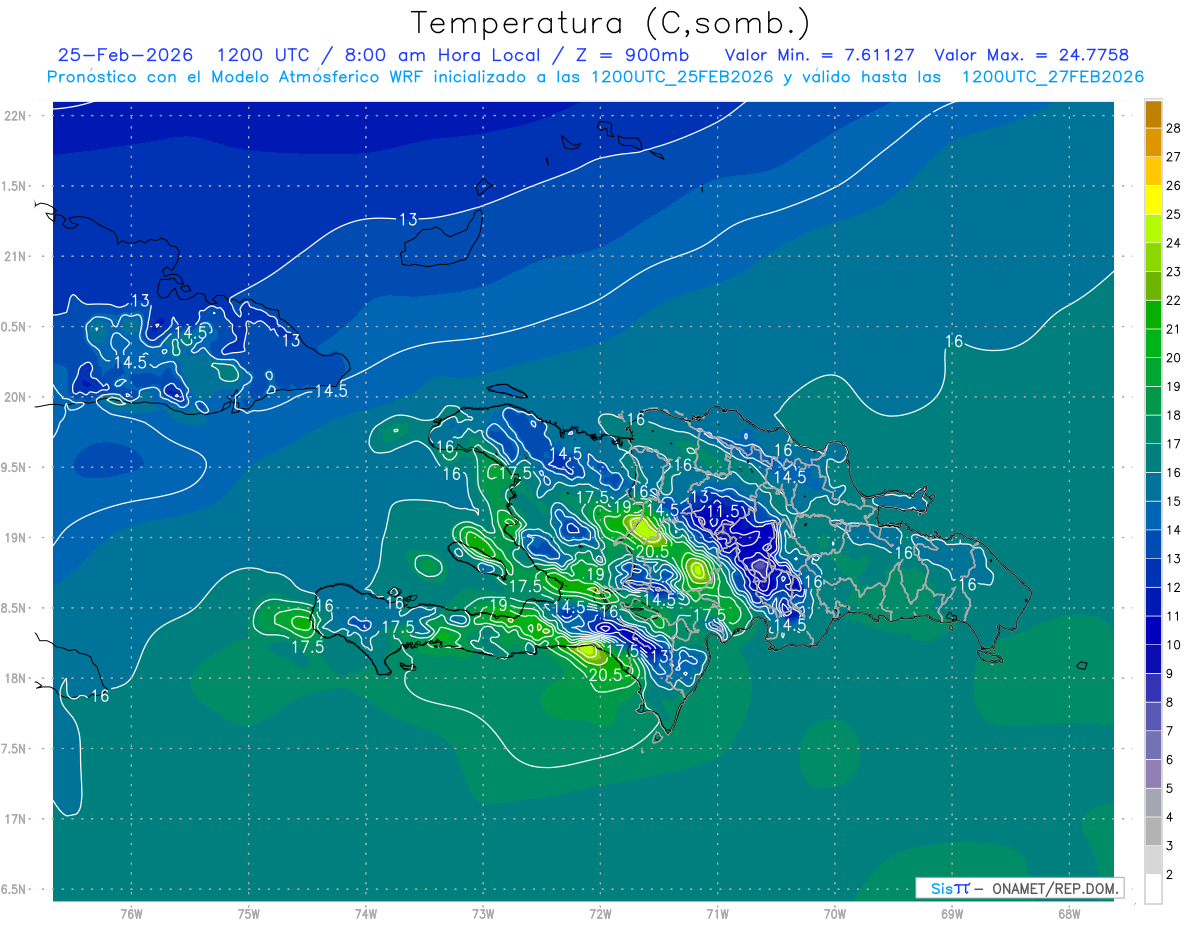Select the legend value "2"
Image resolution: width=1200 pixels, height=927 pixels.
pos(1171,875)
